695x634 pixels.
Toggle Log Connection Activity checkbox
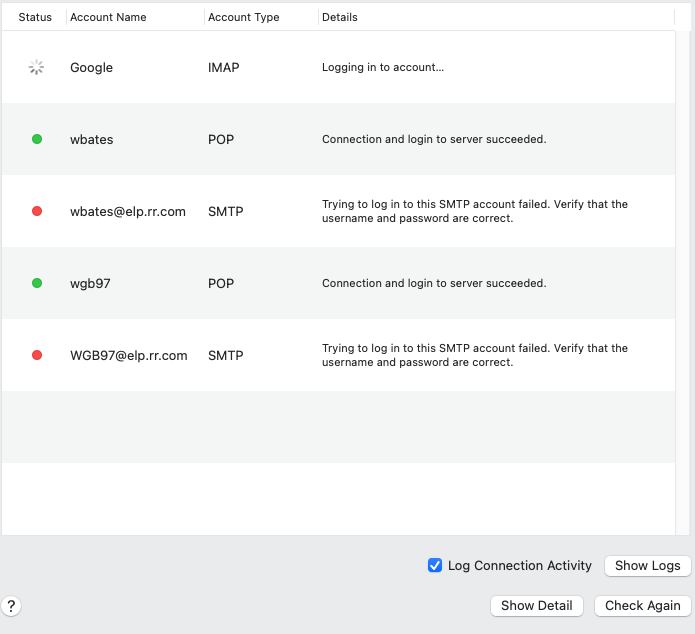point(435,565)
